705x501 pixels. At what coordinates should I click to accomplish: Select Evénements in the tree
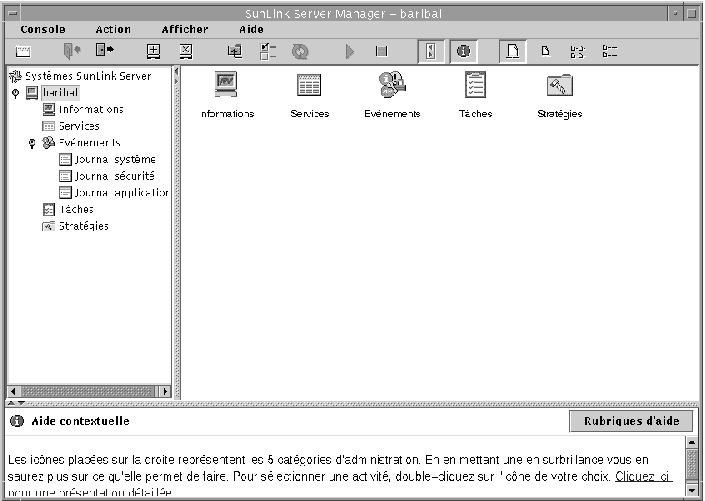tap(89, 143)
